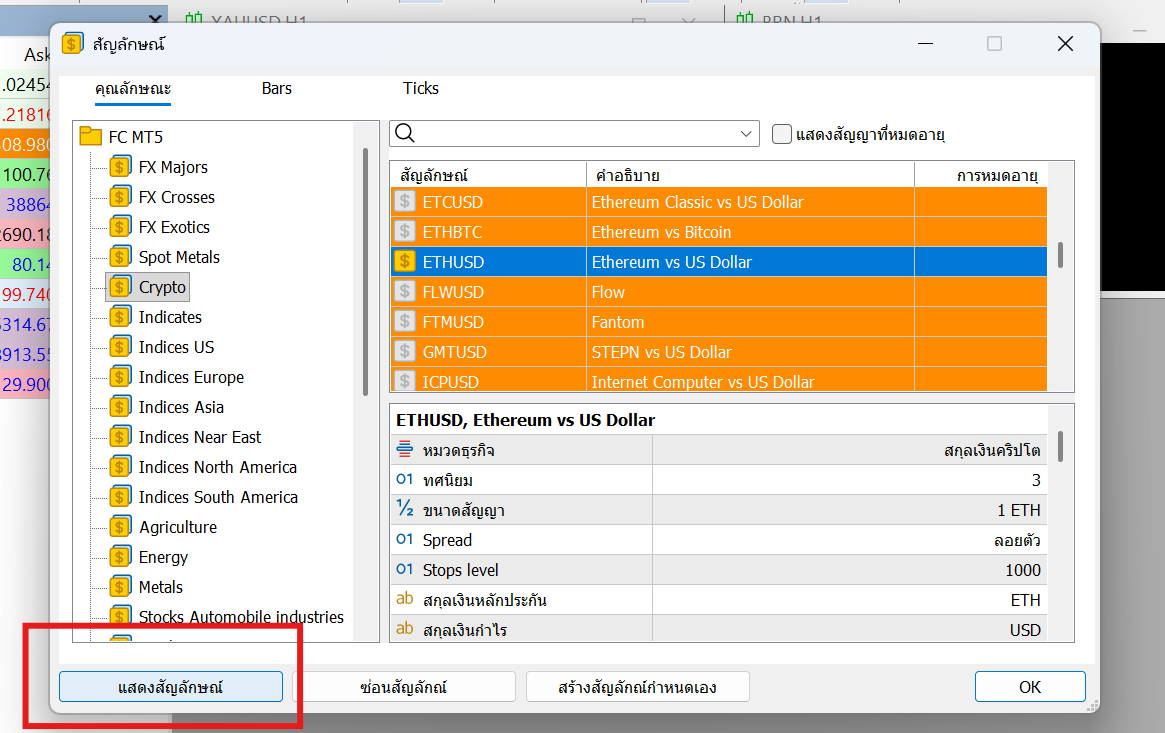Click the Agriculture group icon
The width and height of the screenshot is (1165, 733).
pyautogui.click(x=120, y=527)
